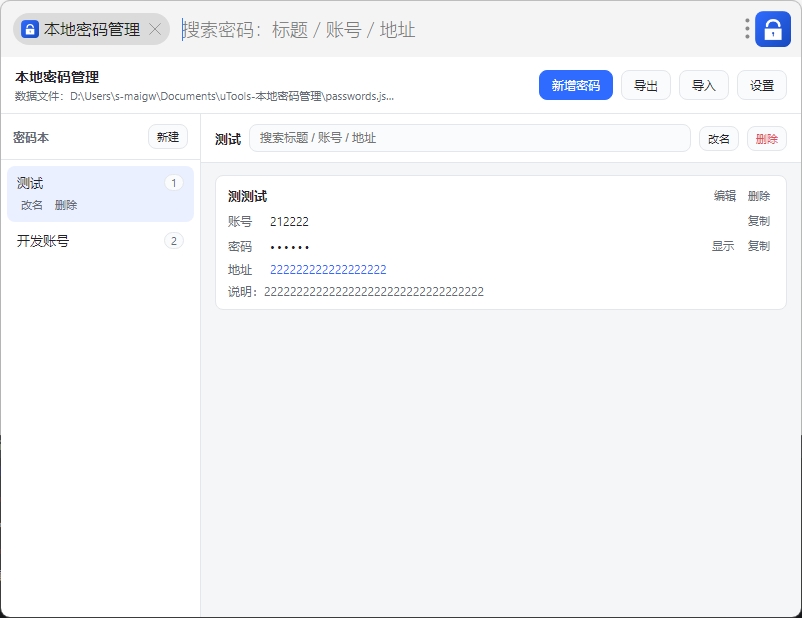This screenshot has width=802, height=618.
Task: Click the red 删除 button in panel header
Action: (766, 139)
